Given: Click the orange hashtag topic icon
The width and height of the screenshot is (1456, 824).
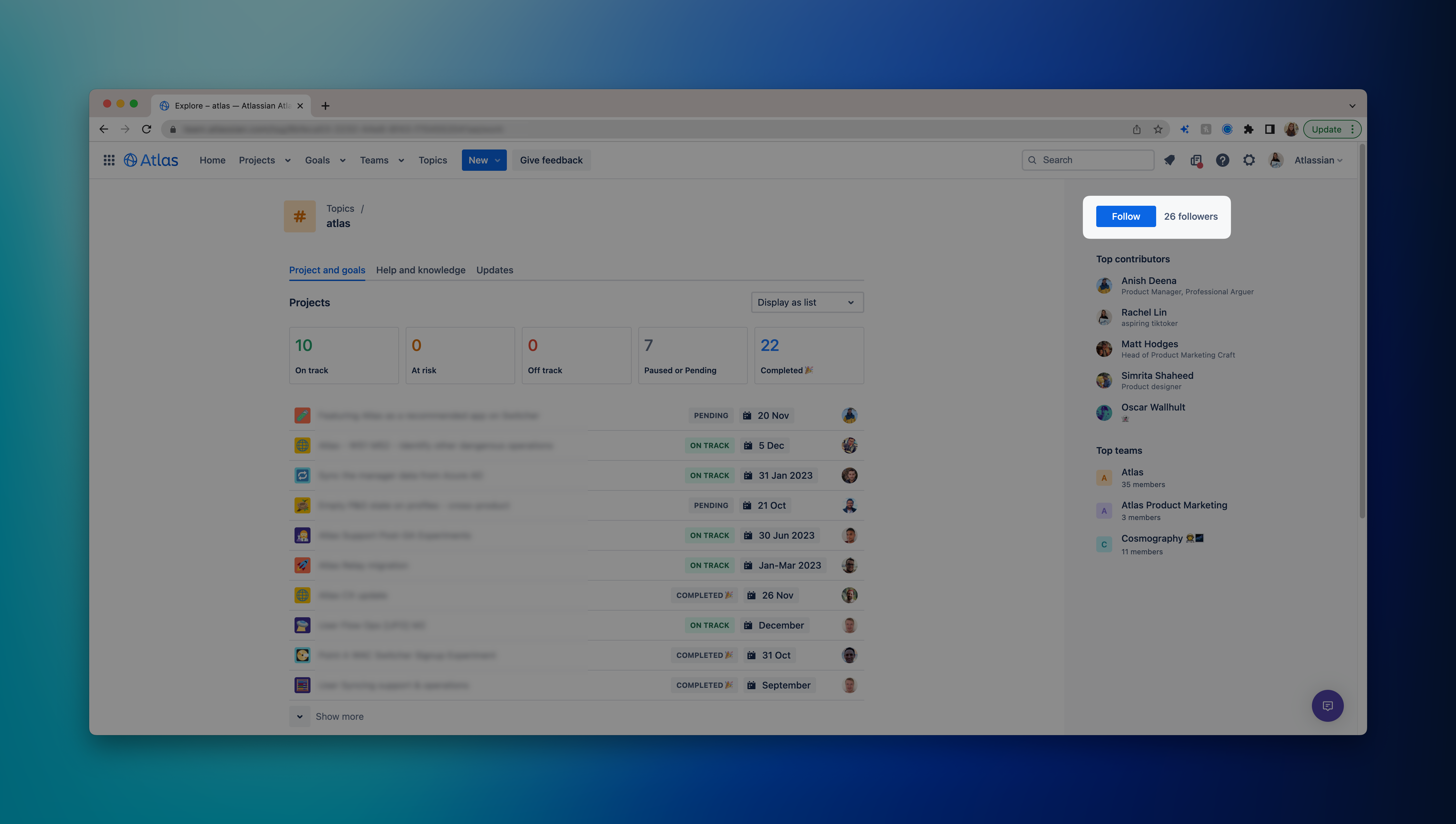Looking at the screenshot, I should (300, 216).
